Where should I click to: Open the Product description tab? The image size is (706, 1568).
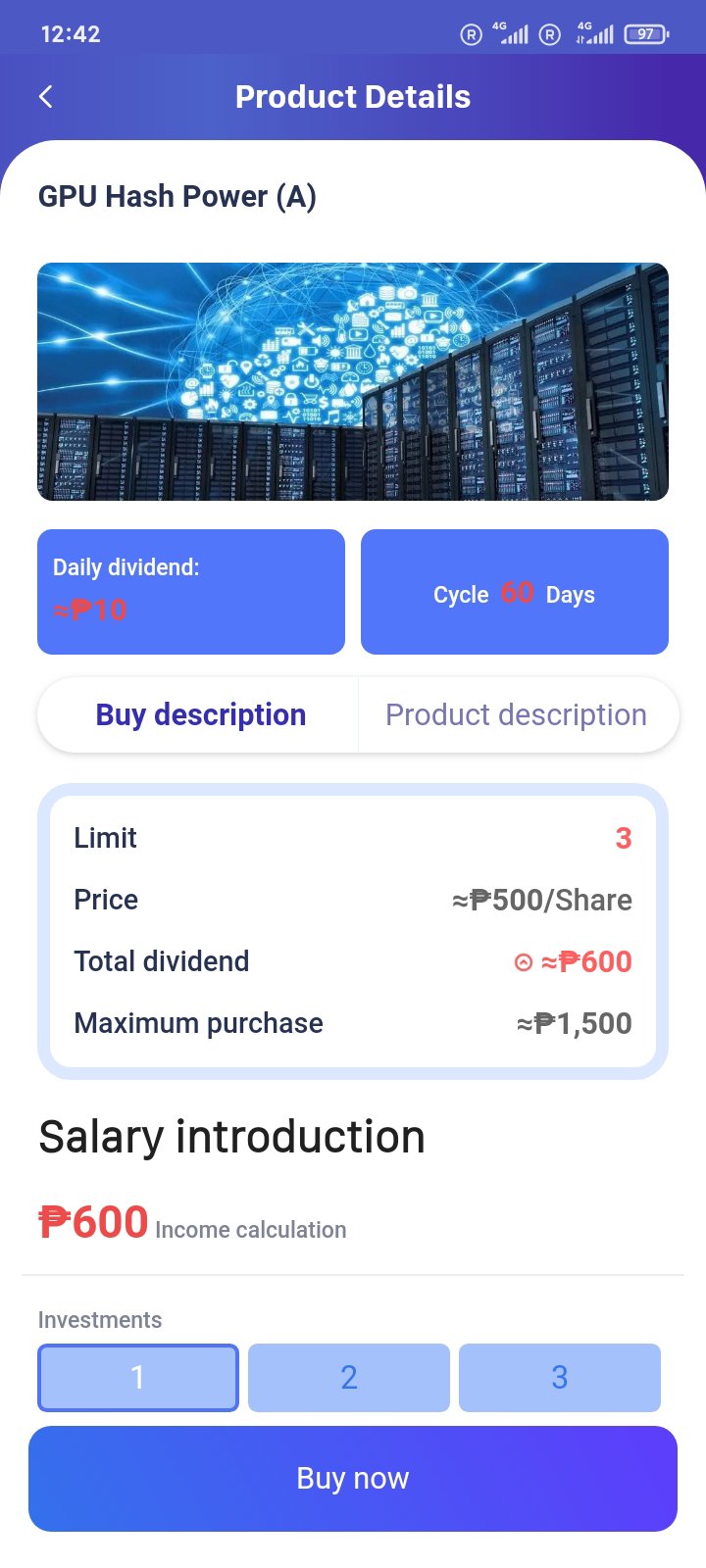point(517,714)
